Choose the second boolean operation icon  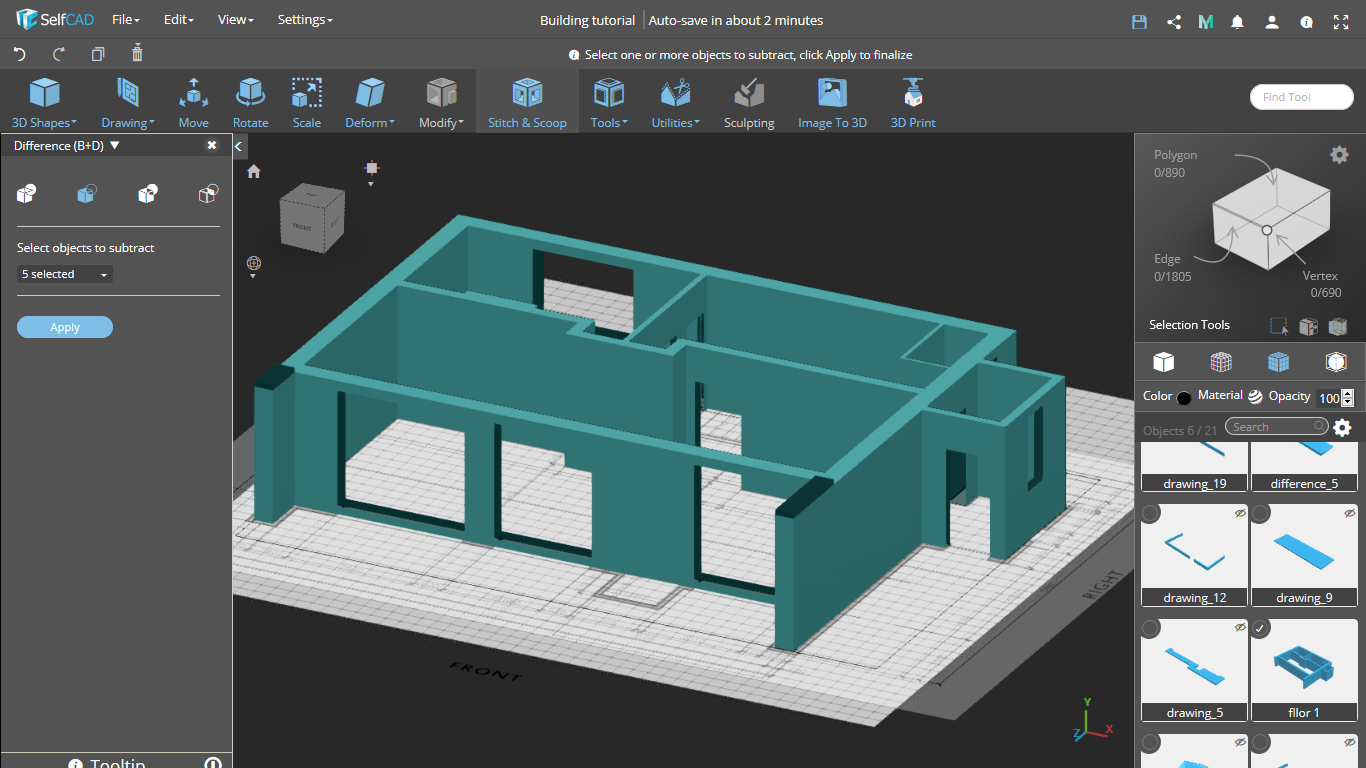pos(87,194)
